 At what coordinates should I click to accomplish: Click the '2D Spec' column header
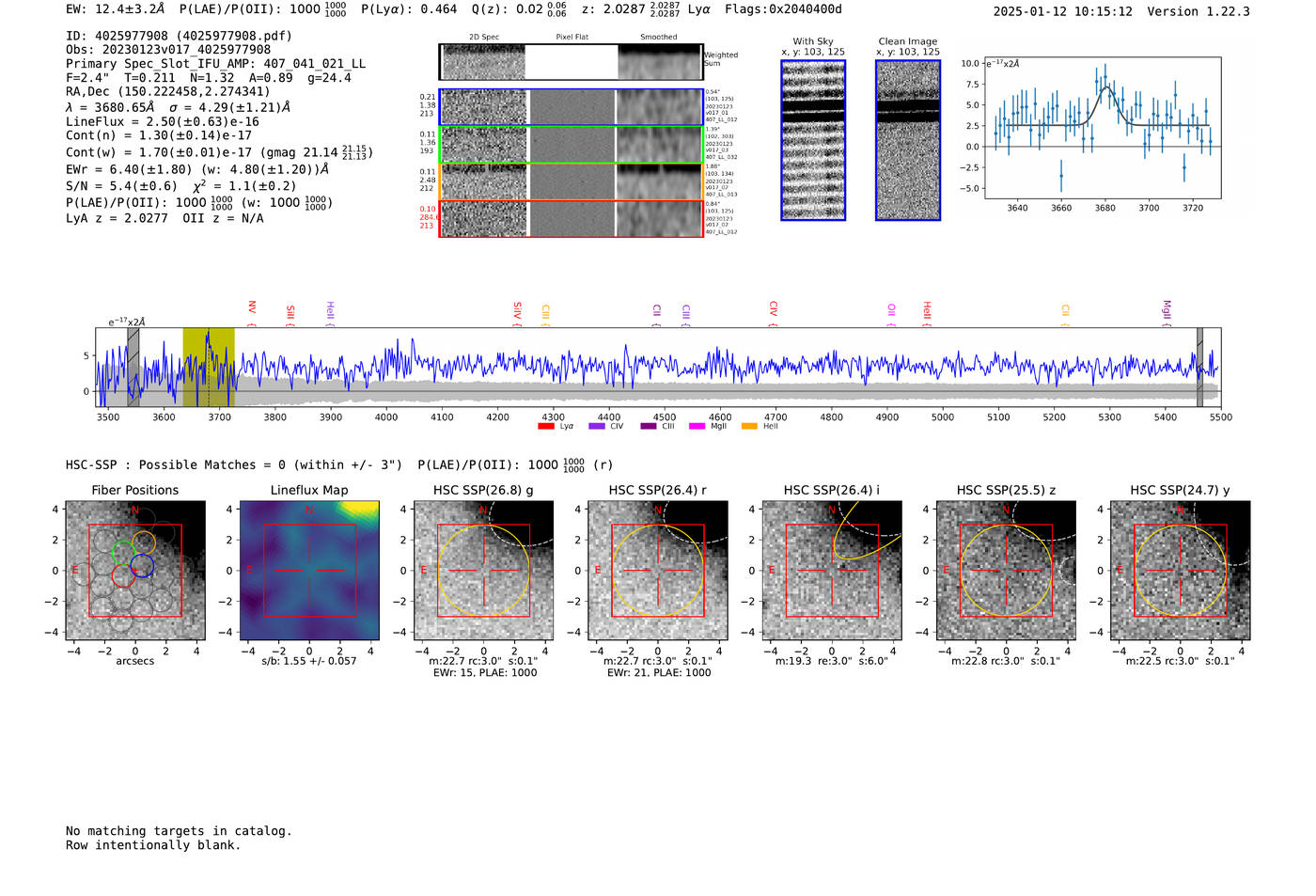point(484,38)
